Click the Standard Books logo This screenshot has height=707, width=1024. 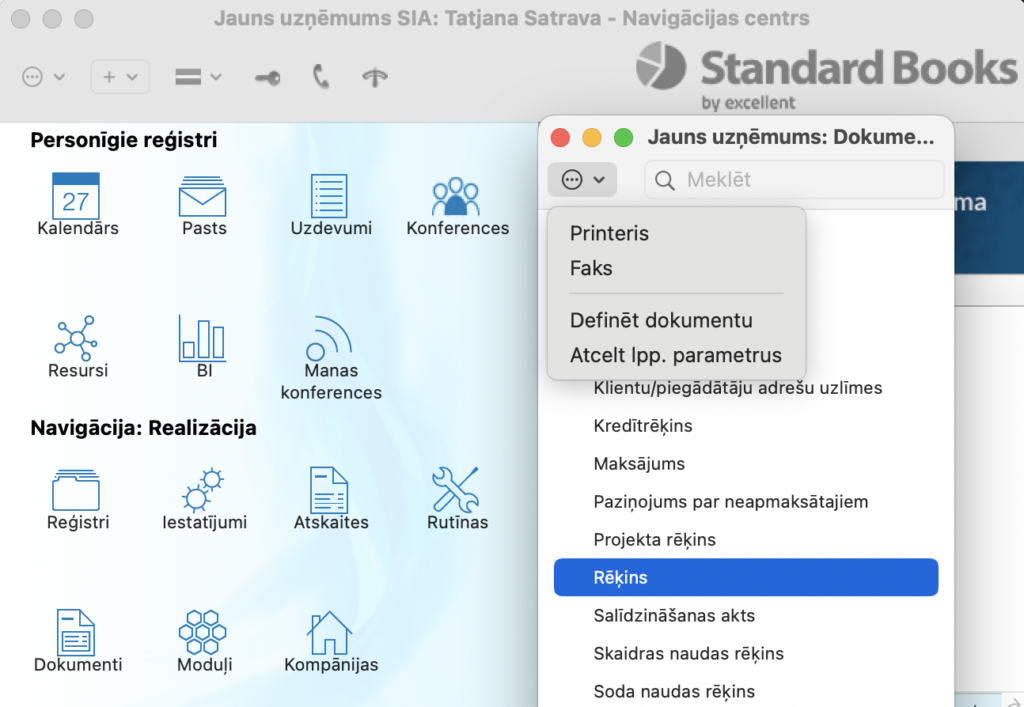pos(826,75)
